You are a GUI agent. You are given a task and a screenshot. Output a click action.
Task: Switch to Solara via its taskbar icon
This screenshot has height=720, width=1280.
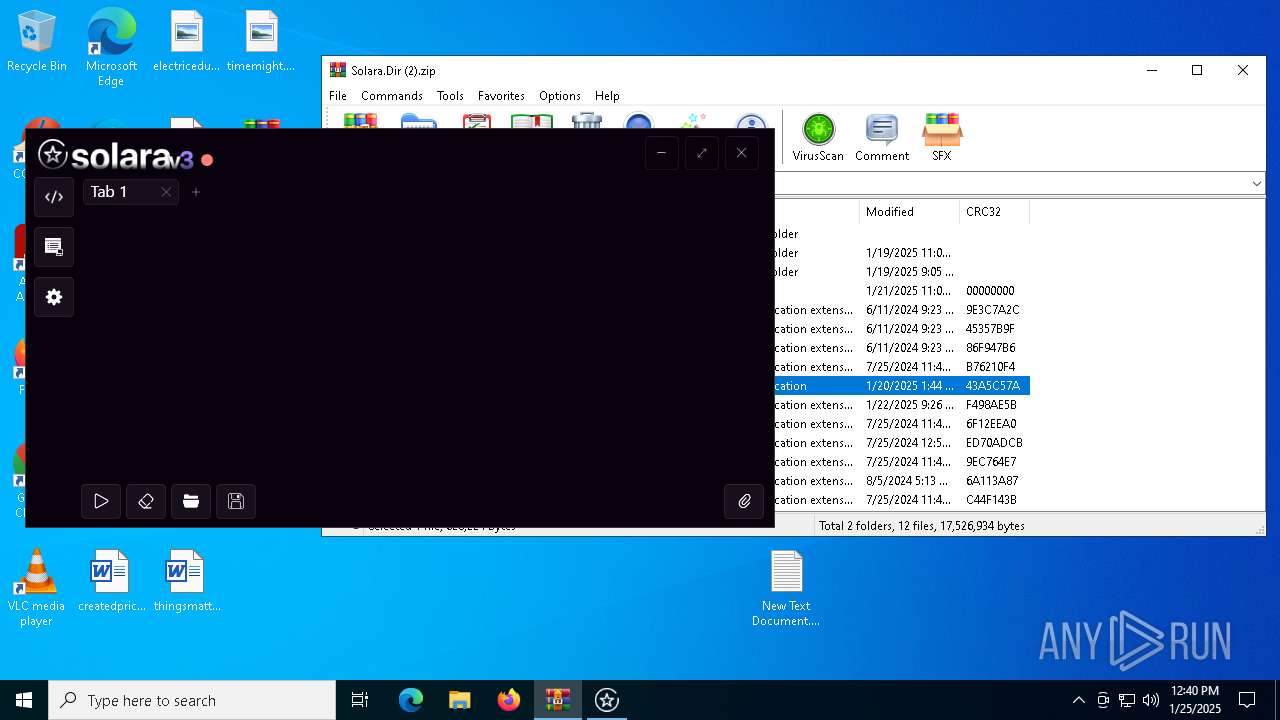tap(607, 700)
